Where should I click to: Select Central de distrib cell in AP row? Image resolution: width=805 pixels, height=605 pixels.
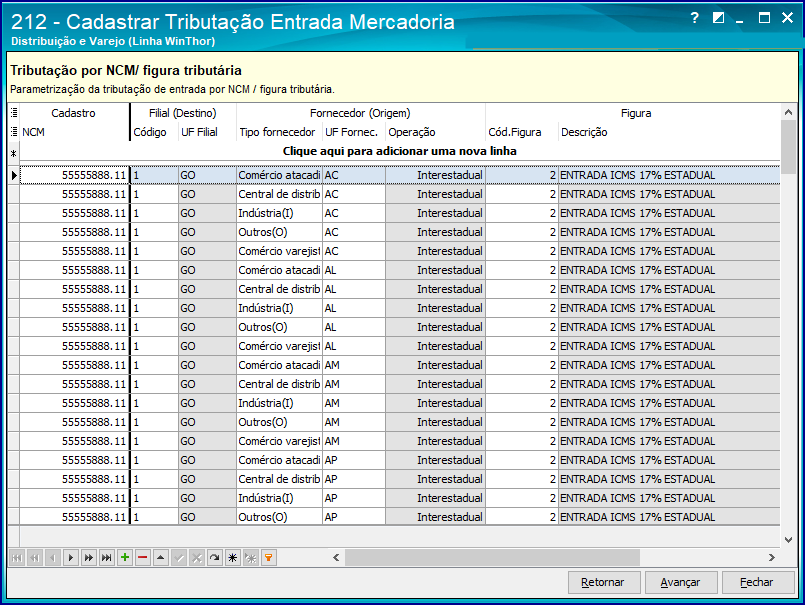click(279, 479)
